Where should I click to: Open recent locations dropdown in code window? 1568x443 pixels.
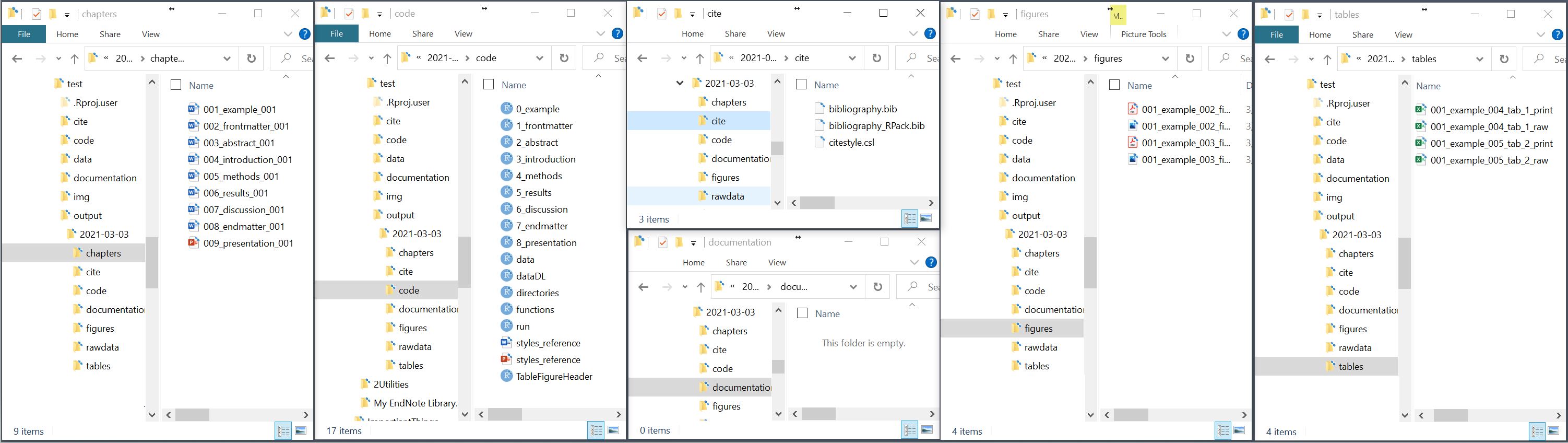(371, 58)
